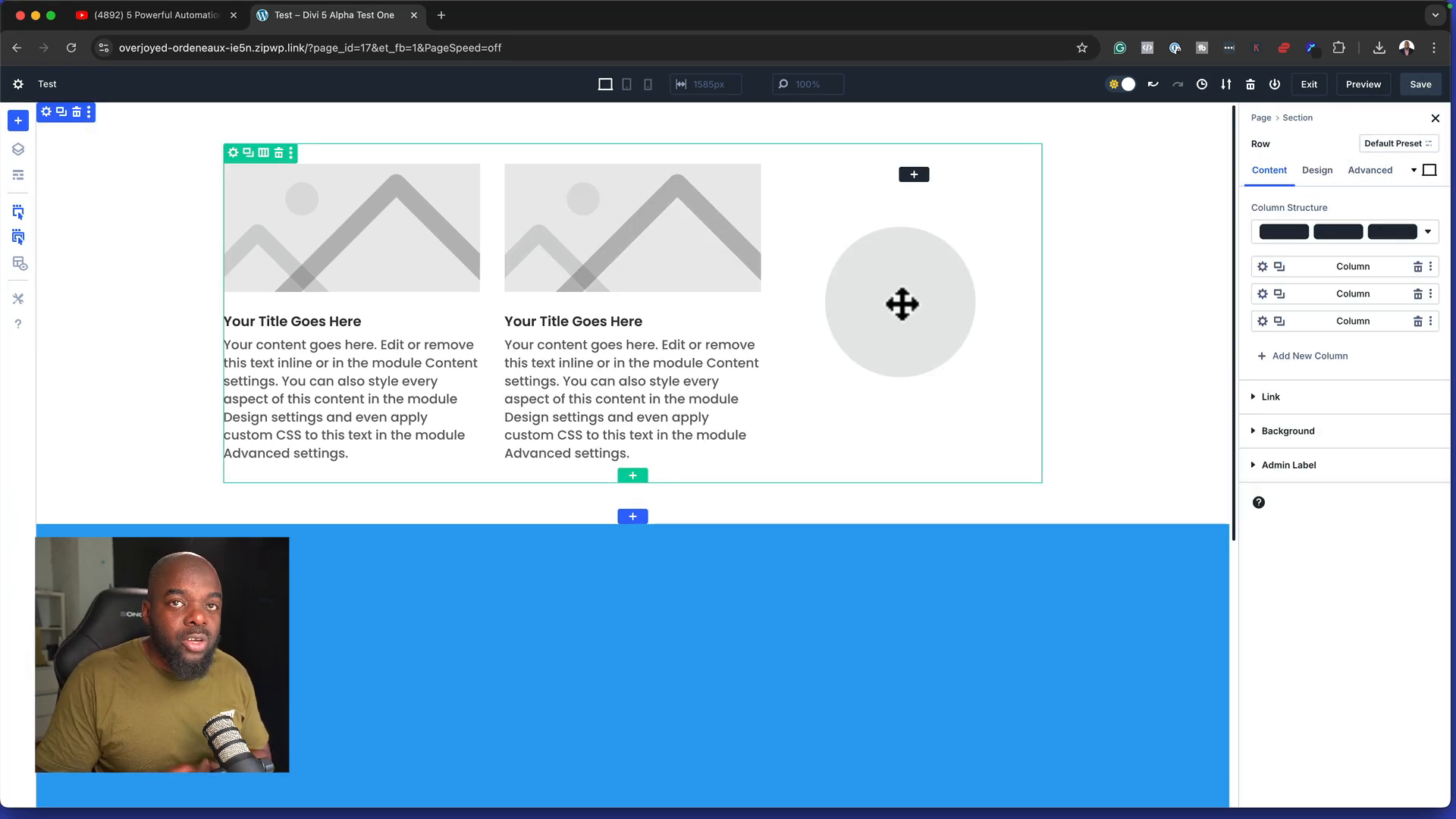Select the phone view icon

click(648, 84)
